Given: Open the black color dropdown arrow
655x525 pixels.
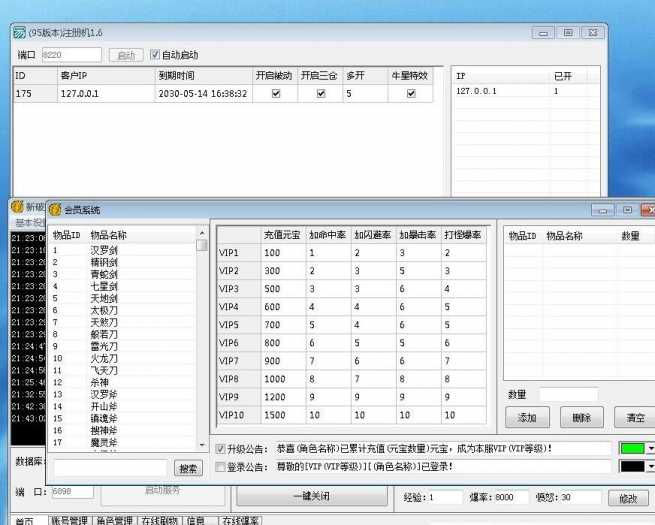Looking at the screenshot, I should [x=650, y=467].
